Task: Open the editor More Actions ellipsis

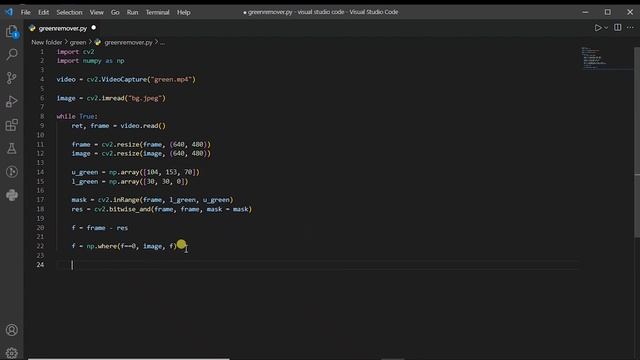Action: click(x=630, y=28)
